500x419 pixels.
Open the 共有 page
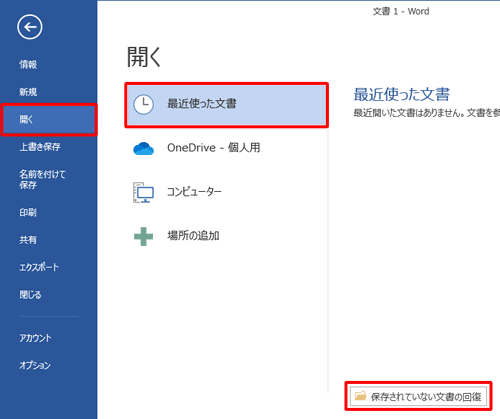pyautogui.click(x=28, y=240)
